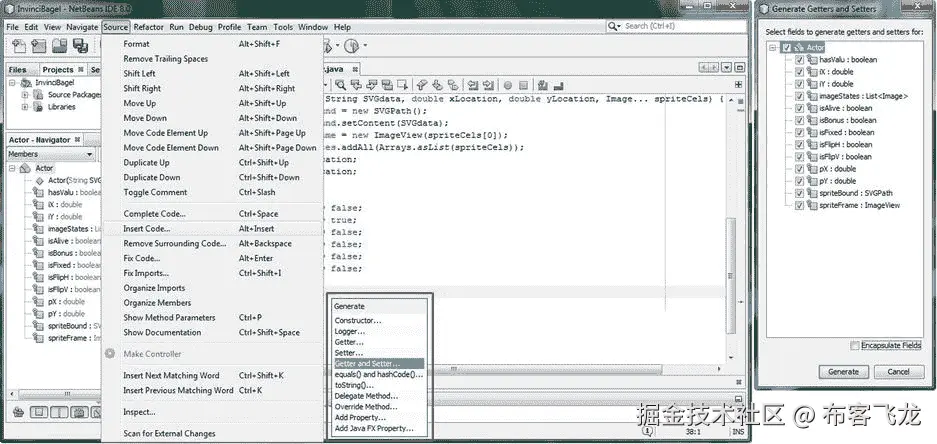Screen dimensions: 937x444
Task: Close the Projects tab with its x
Action: click(81, 69)
